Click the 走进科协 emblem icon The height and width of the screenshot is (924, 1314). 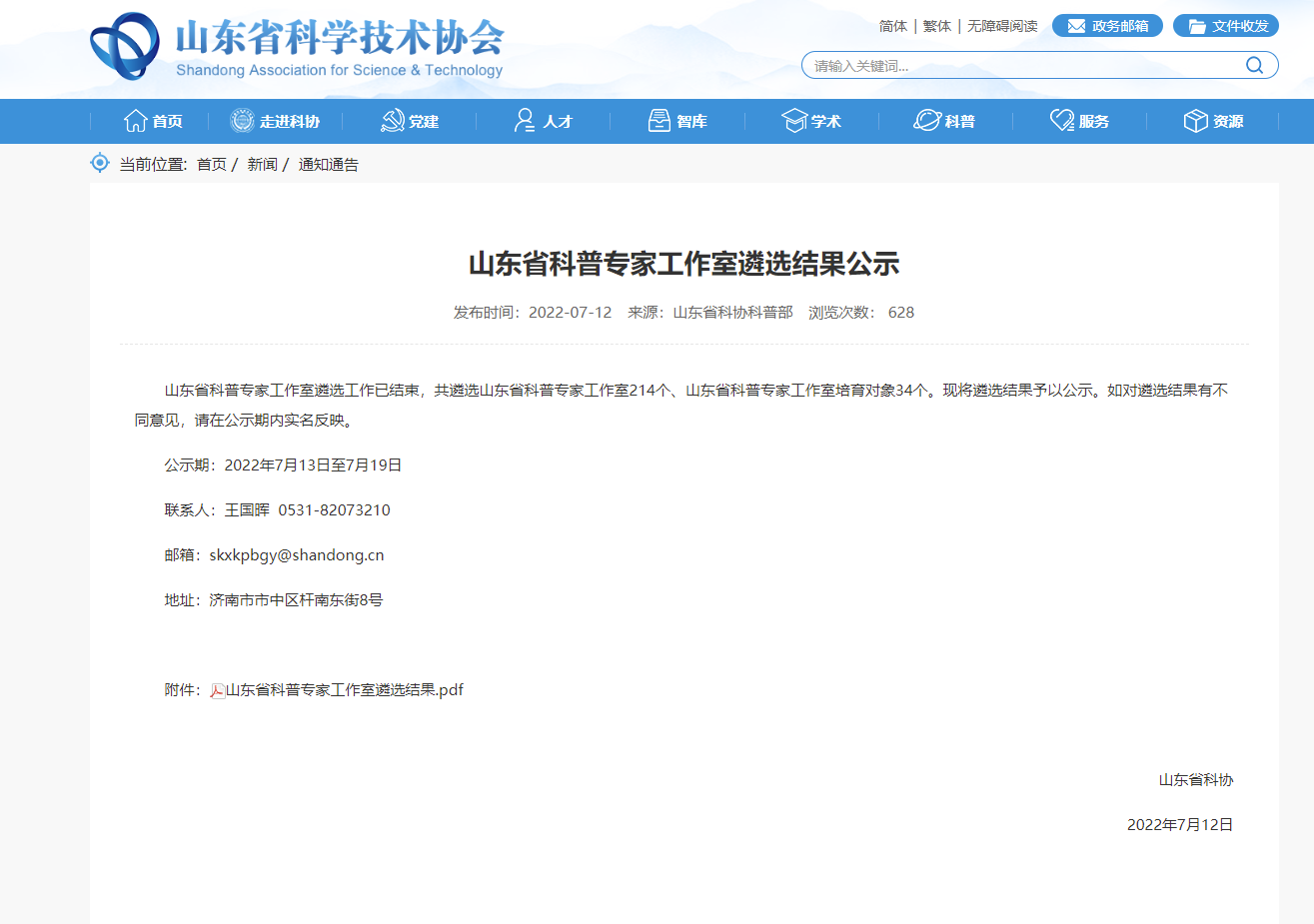(242, 121)
